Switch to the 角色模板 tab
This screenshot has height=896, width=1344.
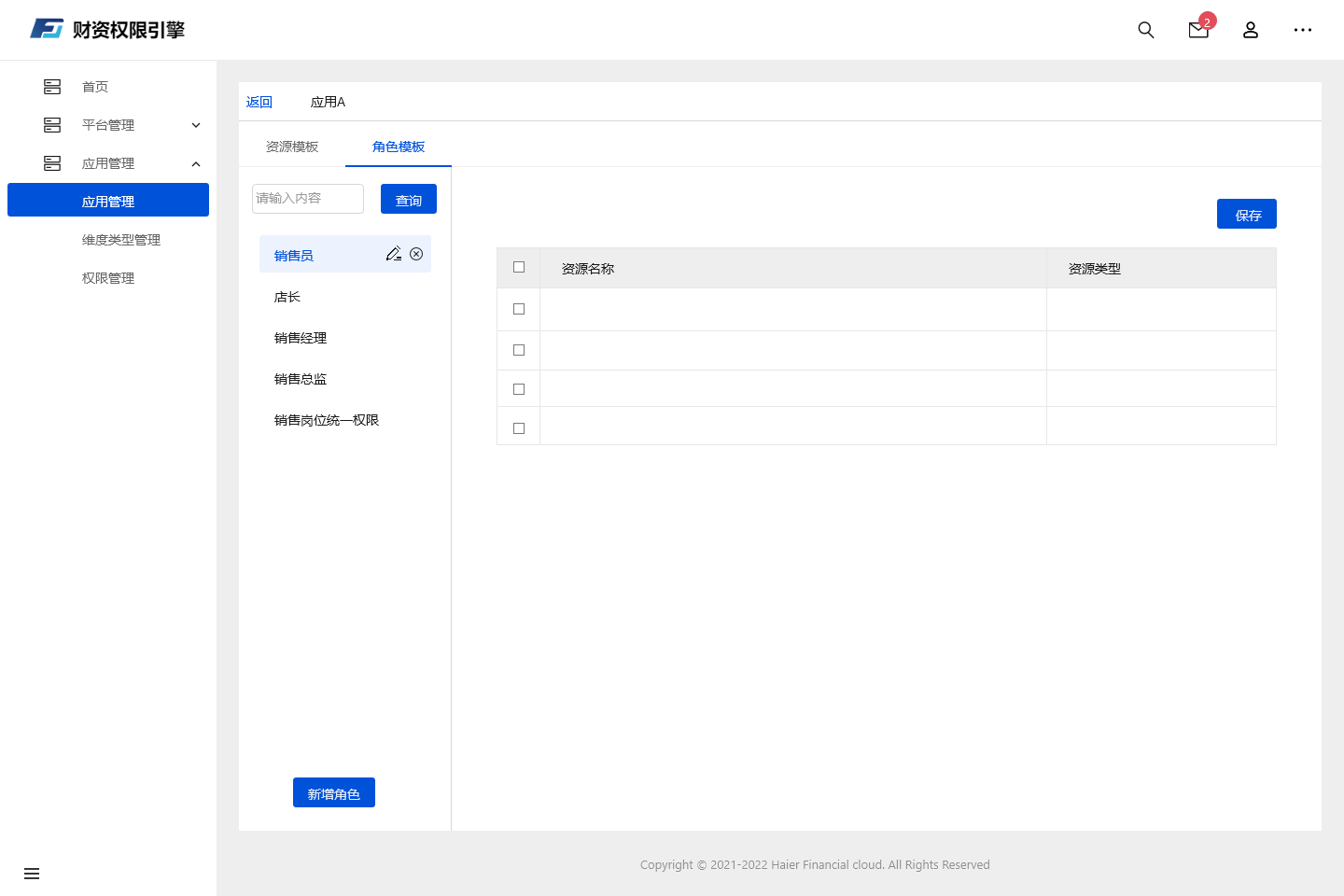[399, 147]
